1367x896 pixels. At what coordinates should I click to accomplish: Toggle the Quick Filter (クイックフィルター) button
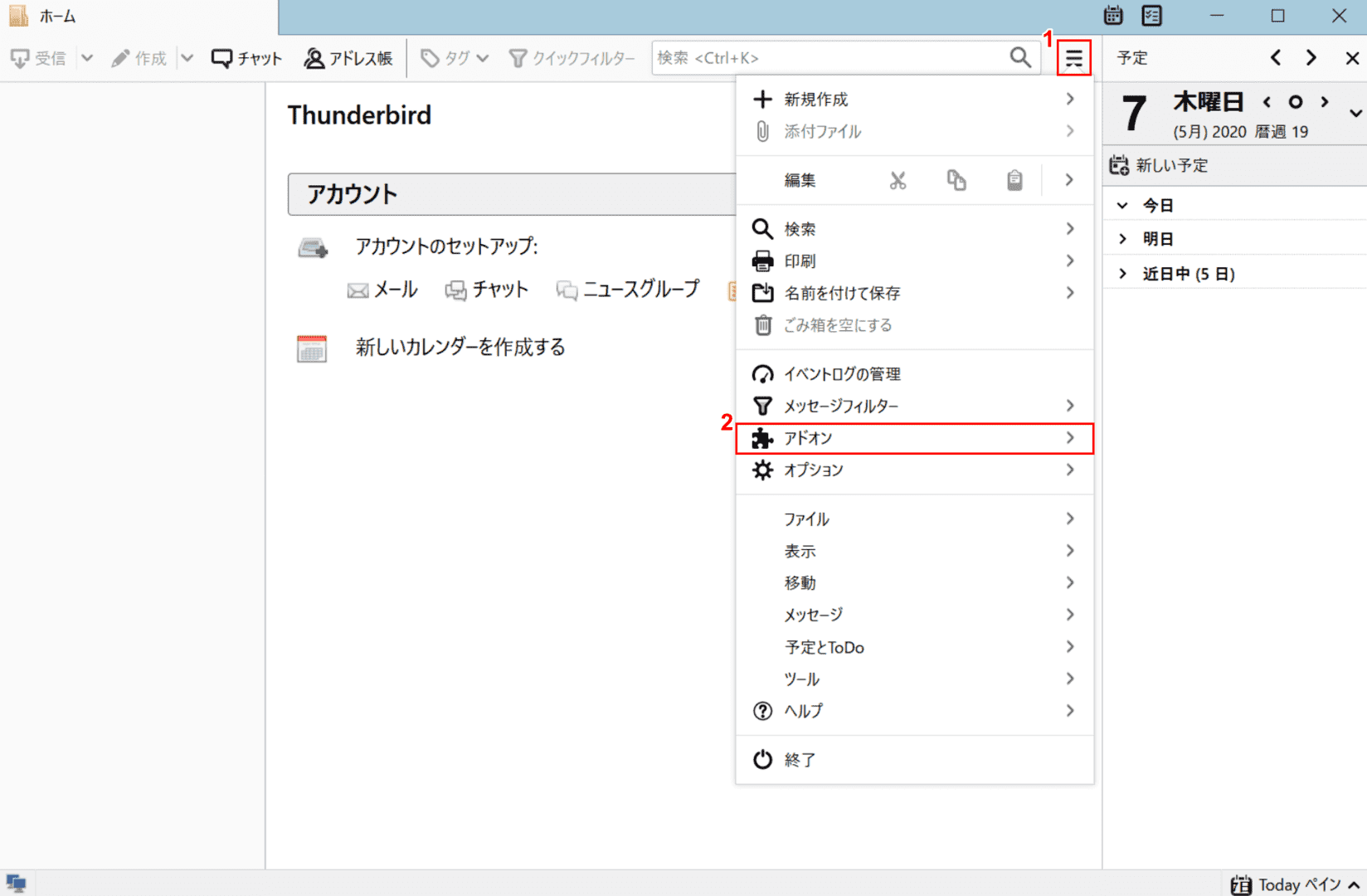pyautogui.click(x=572, y=58)
